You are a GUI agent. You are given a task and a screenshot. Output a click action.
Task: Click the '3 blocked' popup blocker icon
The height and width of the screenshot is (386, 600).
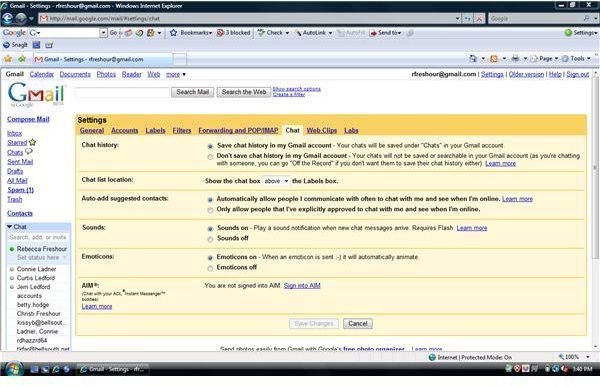click(x=220, y=33)
